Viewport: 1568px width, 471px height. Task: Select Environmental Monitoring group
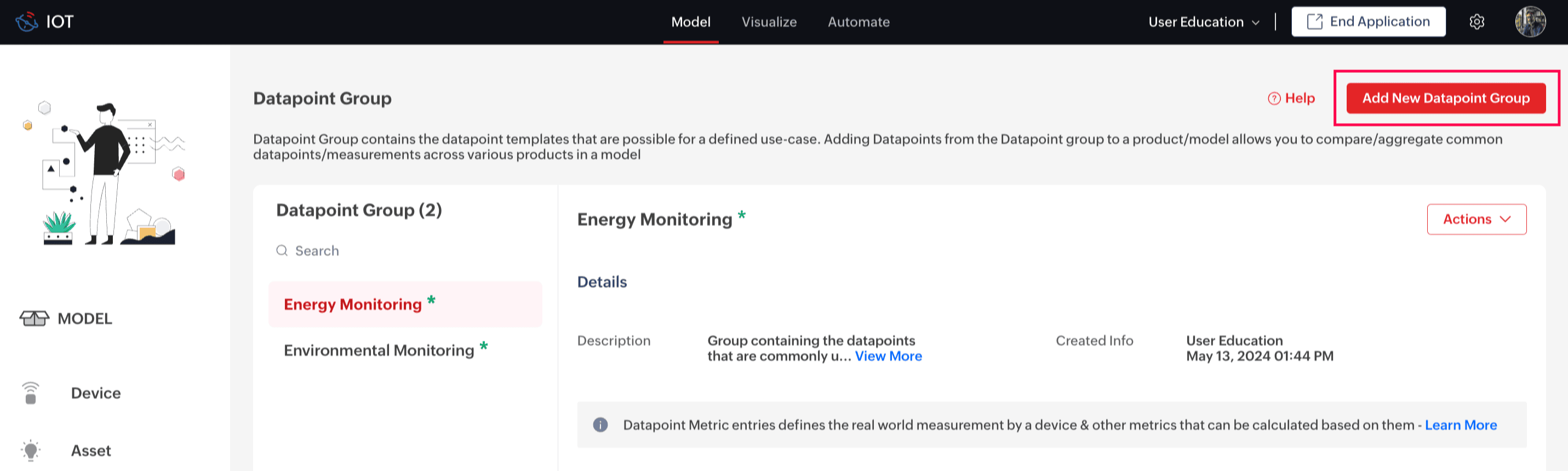tap(379, 351)
